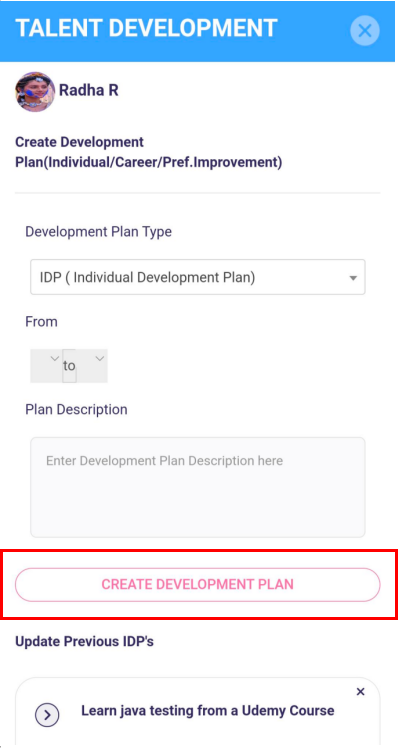The image size is (405, 748).
Task: Click the Radha R name label
Action: click(89, 90)
